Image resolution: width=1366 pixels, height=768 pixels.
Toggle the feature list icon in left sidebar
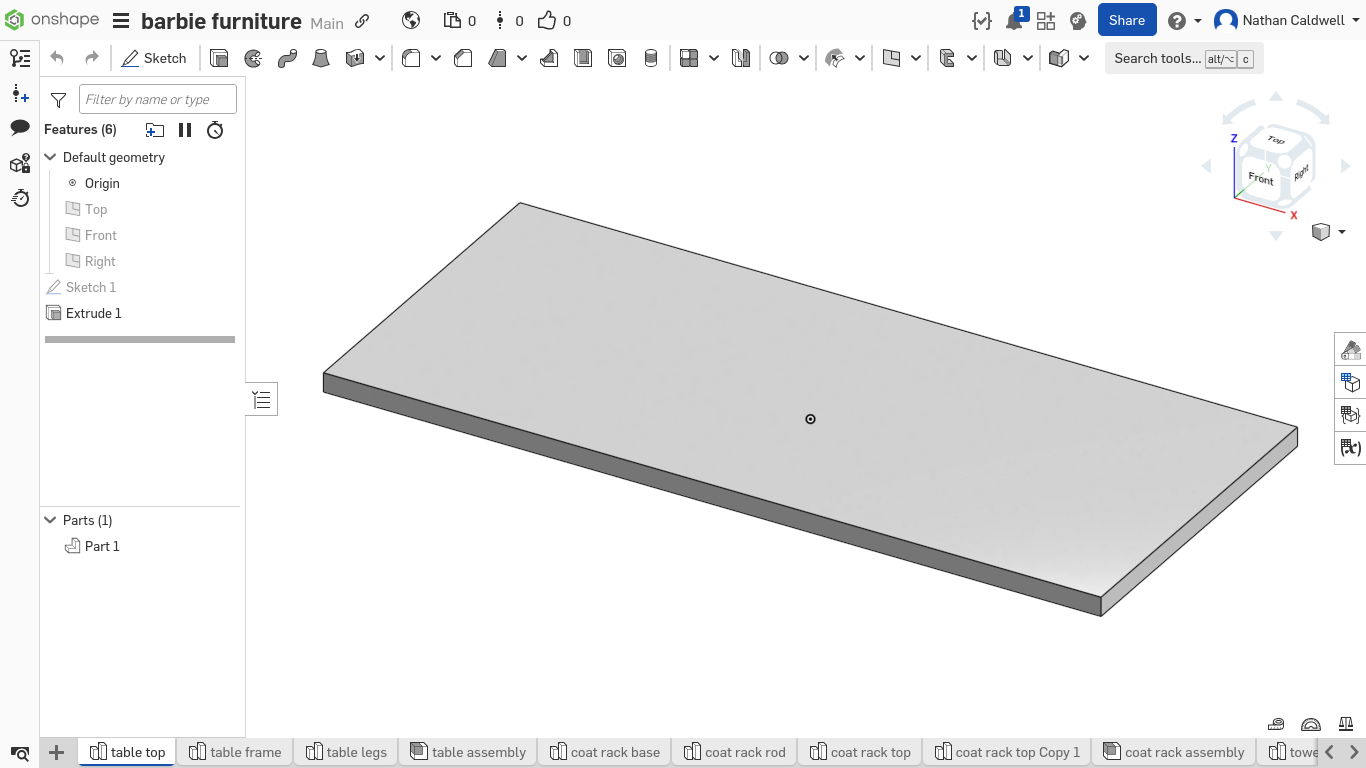point(20,59)
